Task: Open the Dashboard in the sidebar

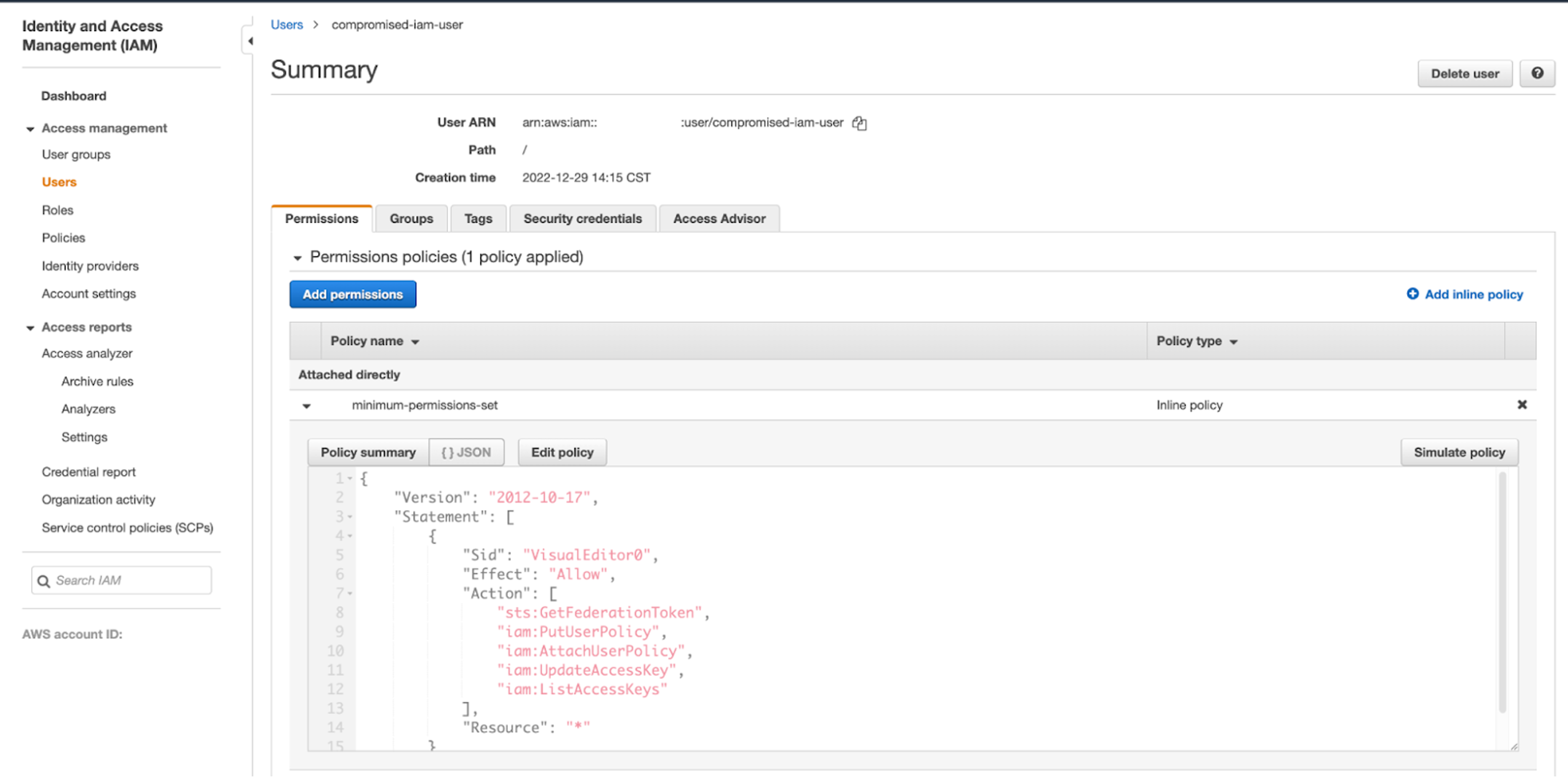Action: coord(74,96)
